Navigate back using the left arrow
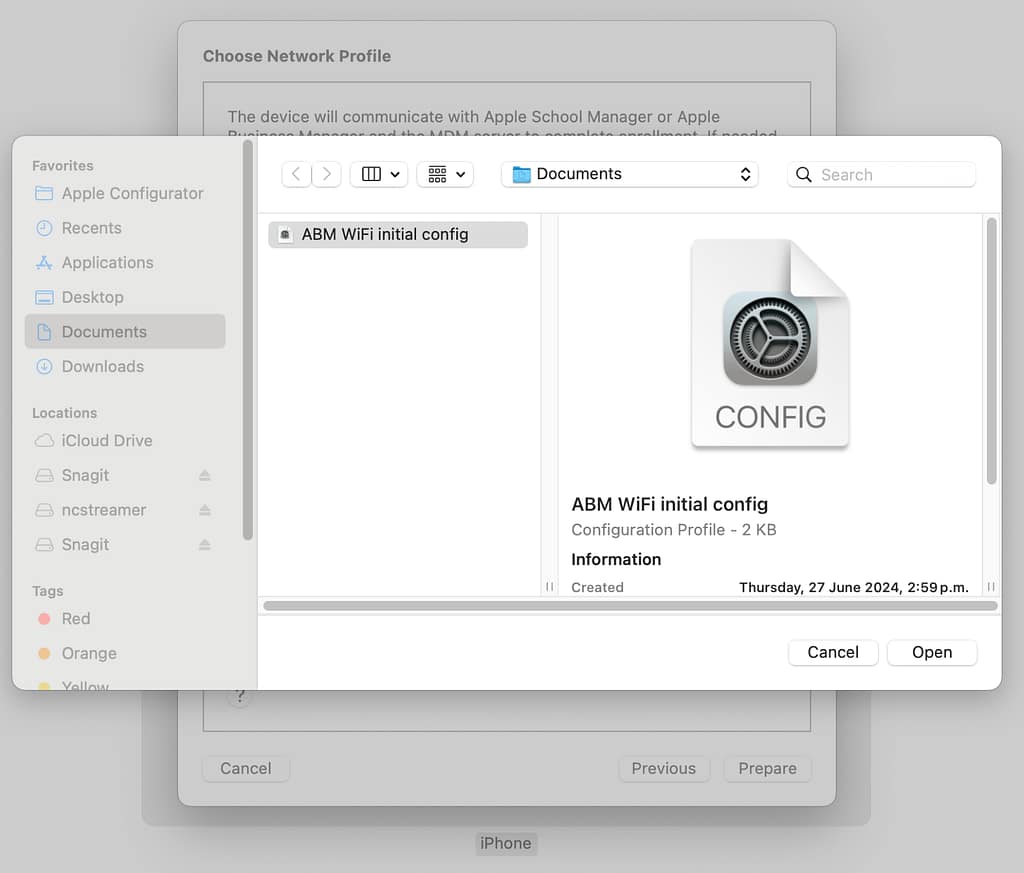Screen dimensions: 1024x873 coord(296,174)
